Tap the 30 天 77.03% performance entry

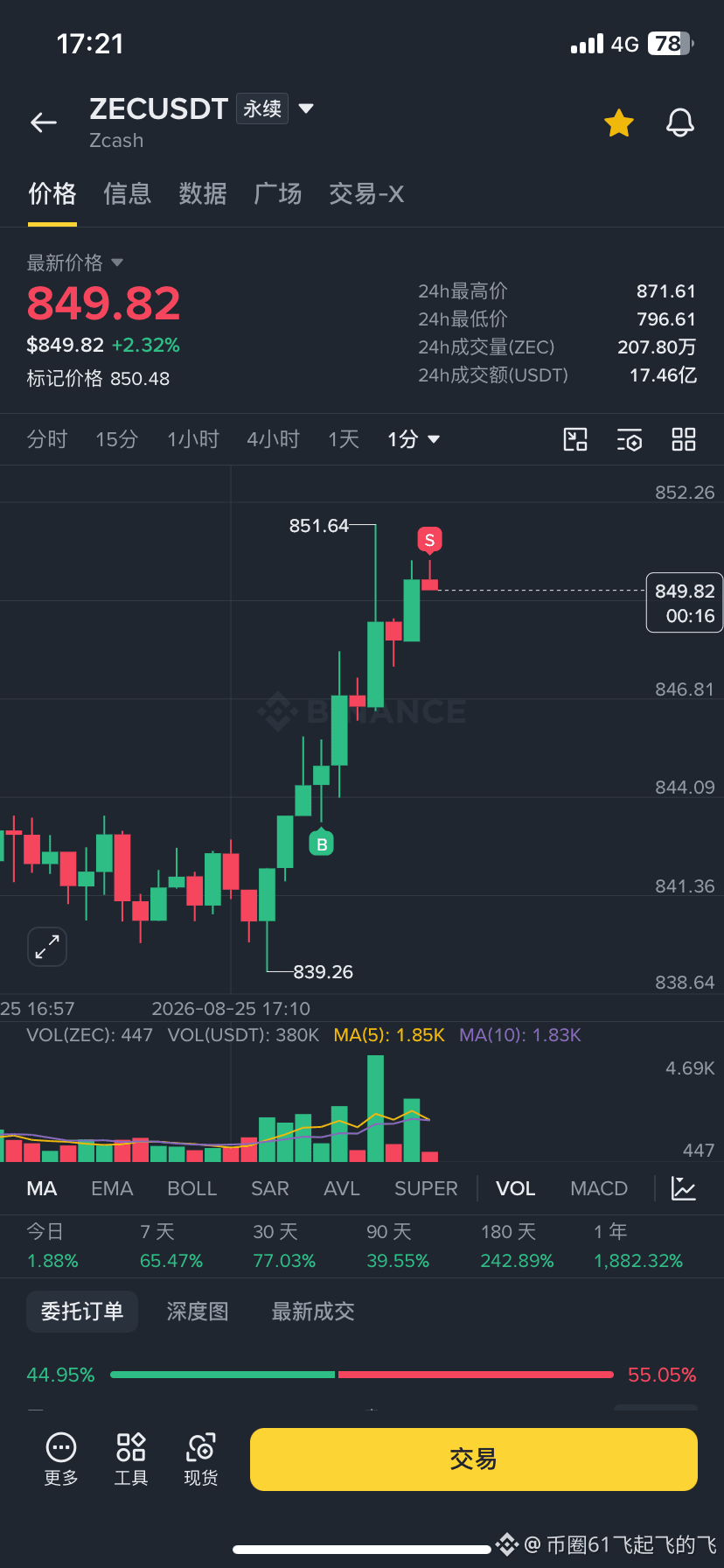pos(284,1246)
